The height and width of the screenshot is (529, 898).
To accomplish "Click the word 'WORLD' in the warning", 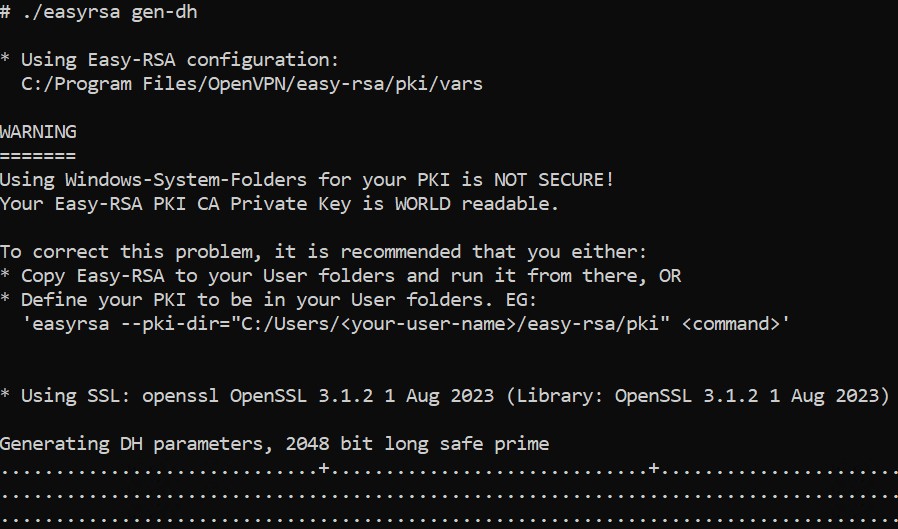I will [423, 204].
